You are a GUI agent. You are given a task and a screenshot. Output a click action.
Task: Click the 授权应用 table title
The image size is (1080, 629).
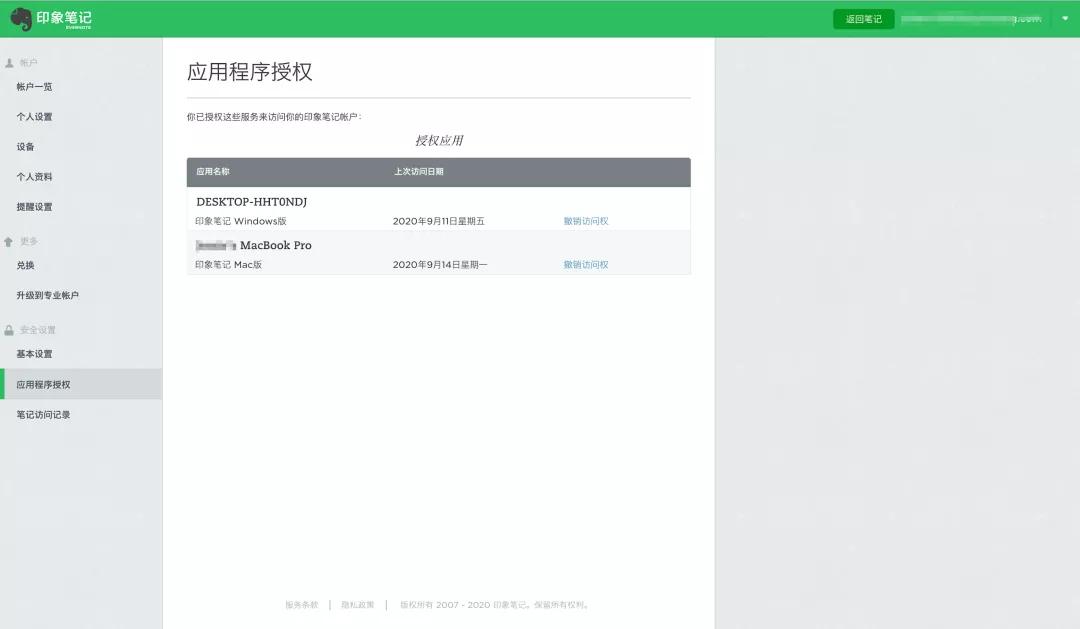[x=439, y=141]
